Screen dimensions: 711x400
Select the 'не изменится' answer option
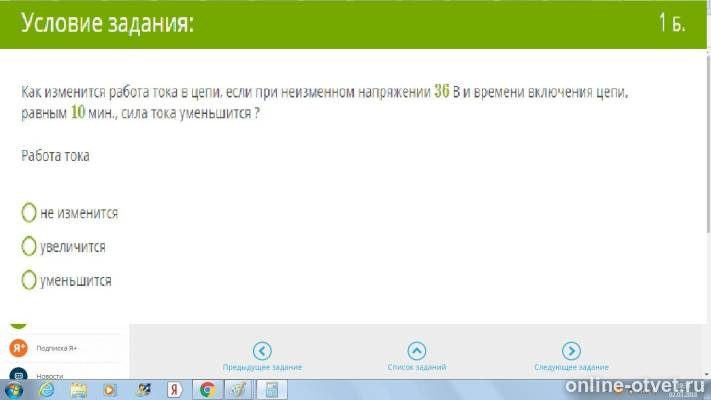click(x=29, y=212)
